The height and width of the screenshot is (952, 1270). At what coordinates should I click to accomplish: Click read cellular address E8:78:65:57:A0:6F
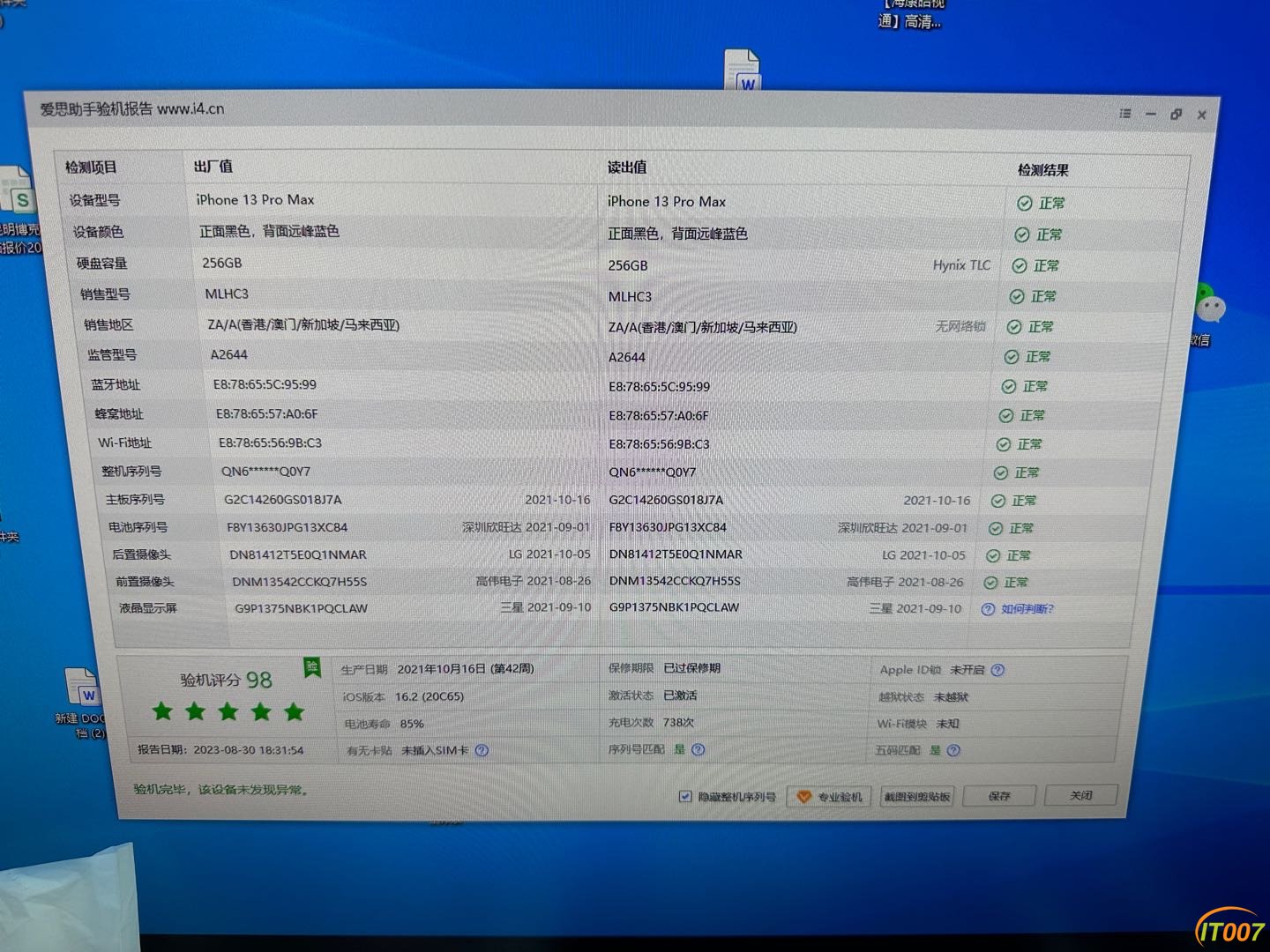659,416
